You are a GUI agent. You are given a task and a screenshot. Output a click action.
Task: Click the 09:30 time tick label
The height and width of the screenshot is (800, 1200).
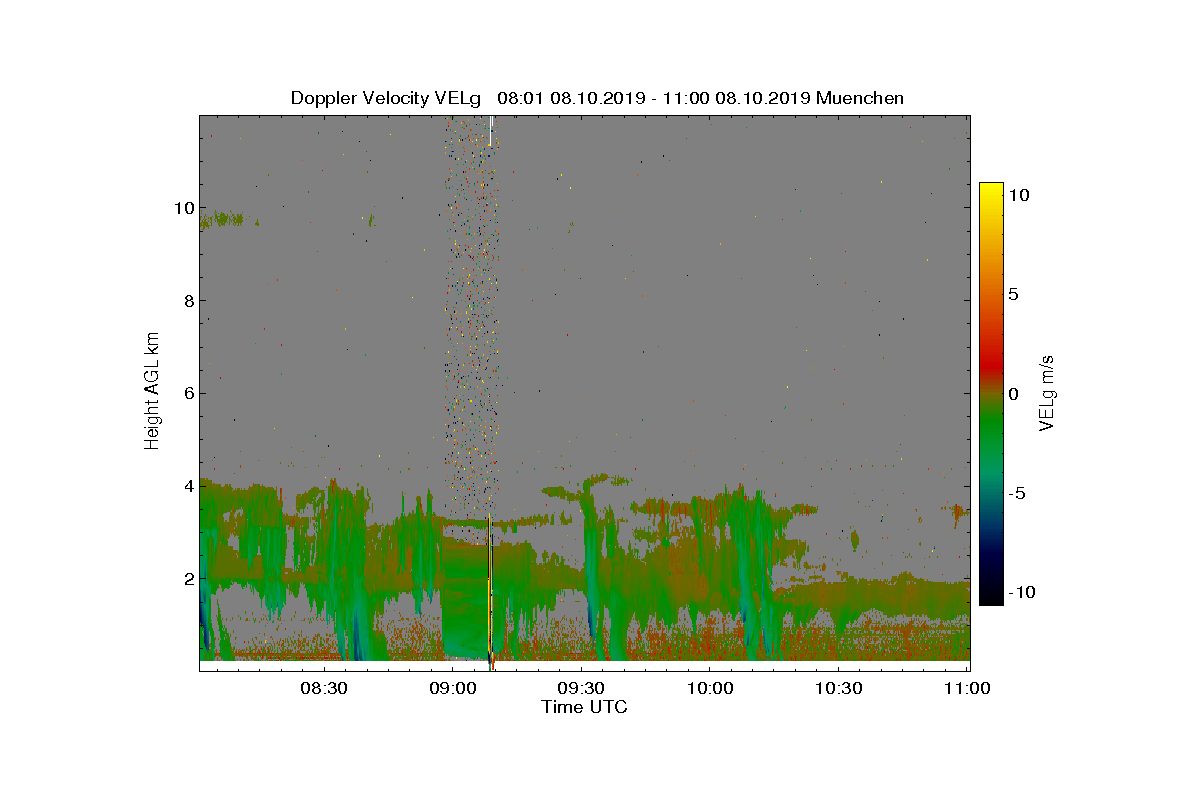point(581,688)
